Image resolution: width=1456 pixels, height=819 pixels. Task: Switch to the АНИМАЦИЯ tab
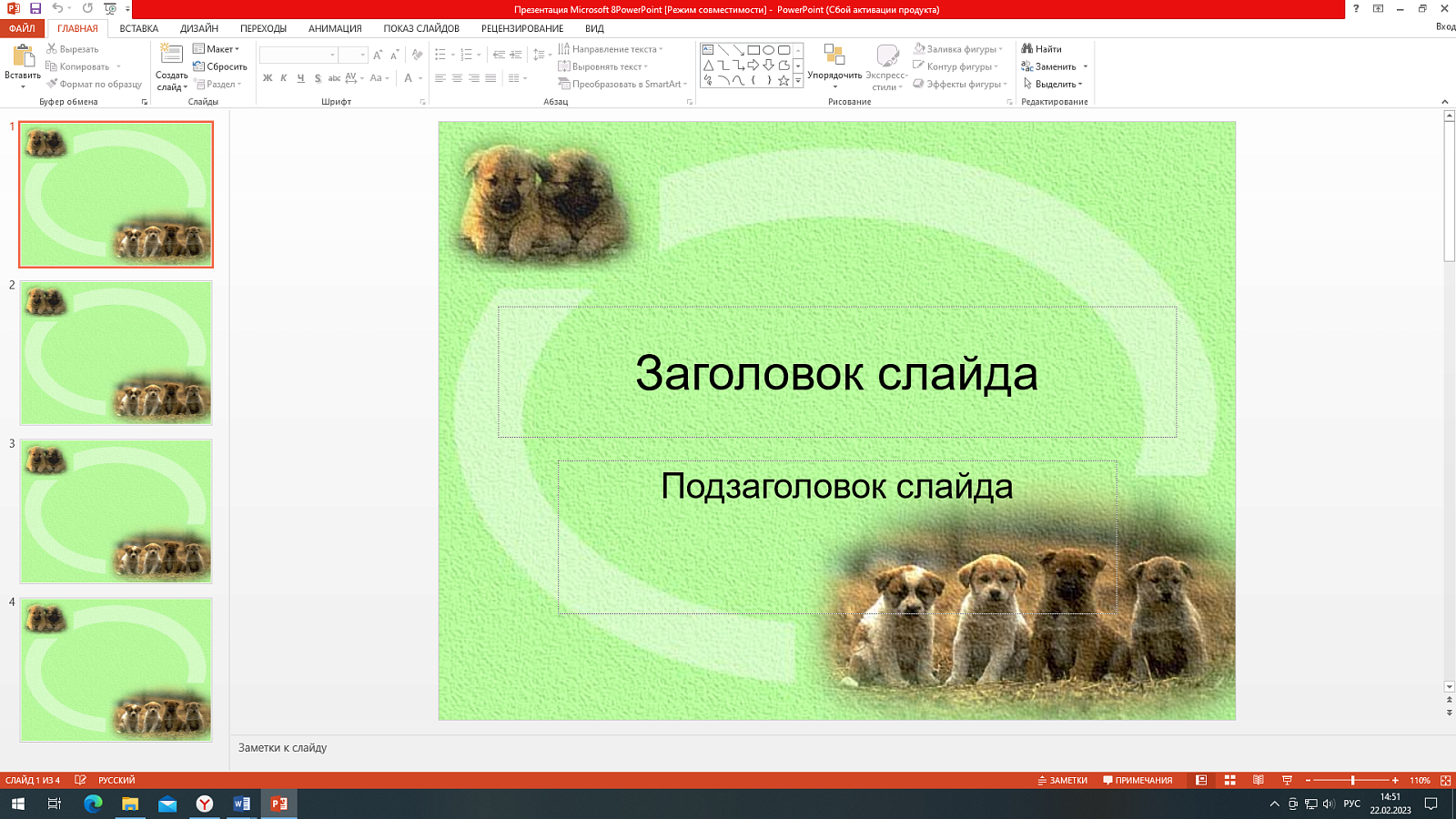(335, 28)
